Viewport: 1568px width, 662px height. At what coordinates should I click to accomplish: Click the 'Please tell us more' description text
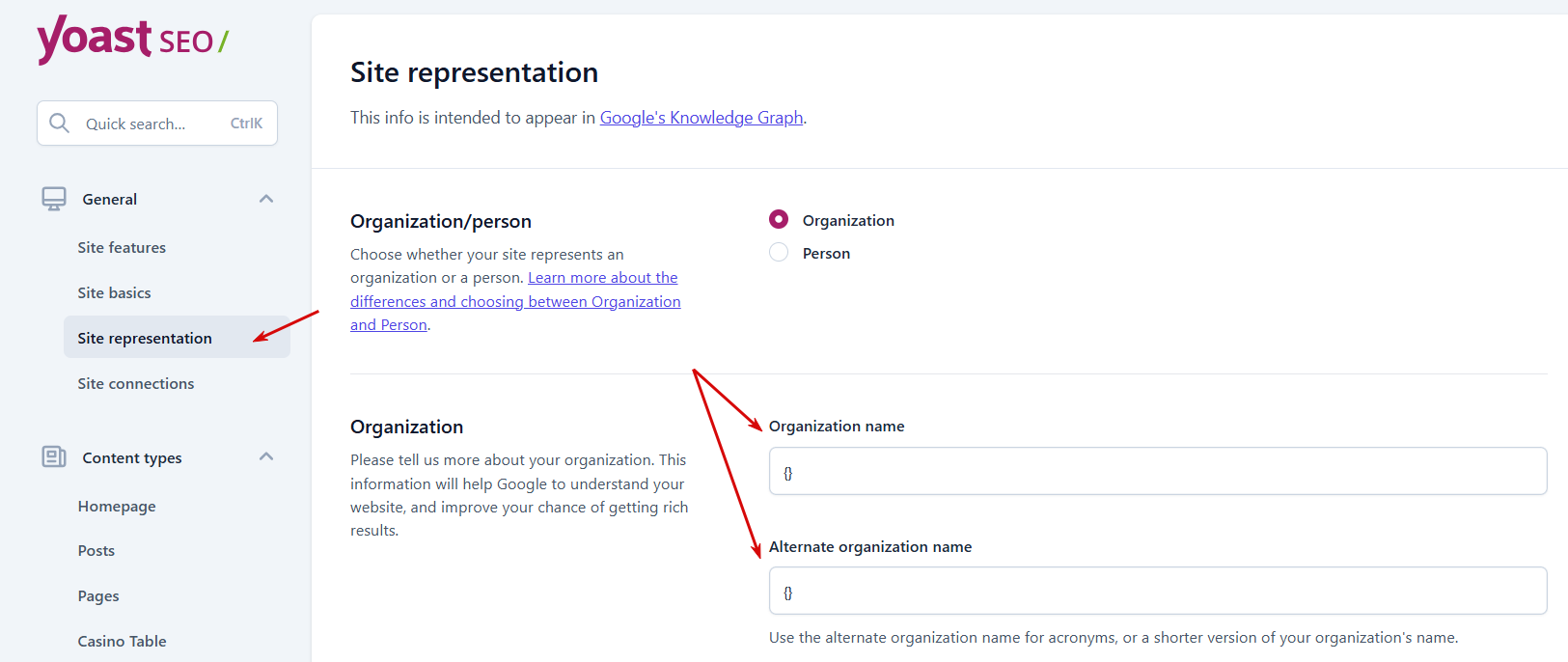[519, 495]
